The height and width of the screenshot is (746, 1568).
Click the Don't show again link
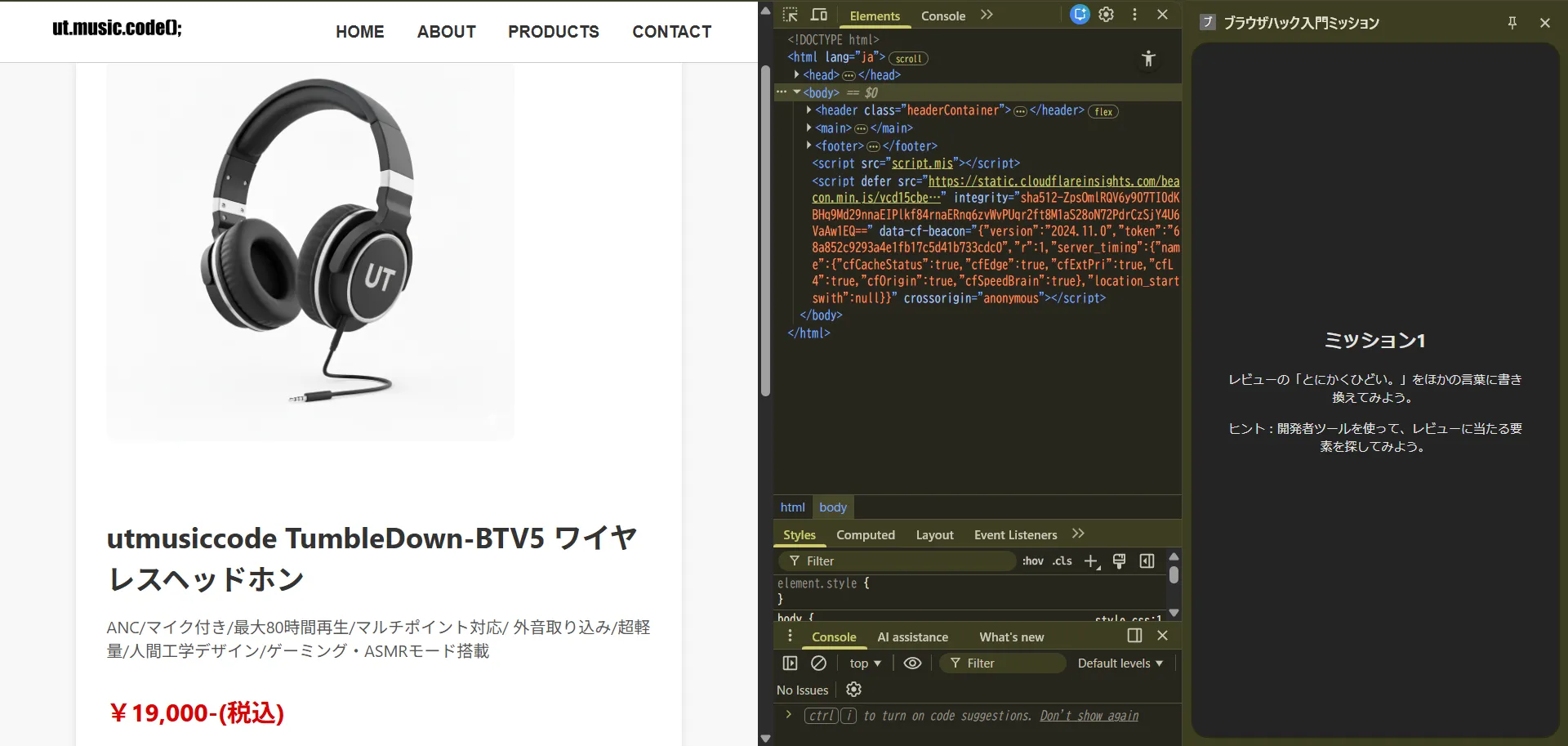(x=1089, y=716)
